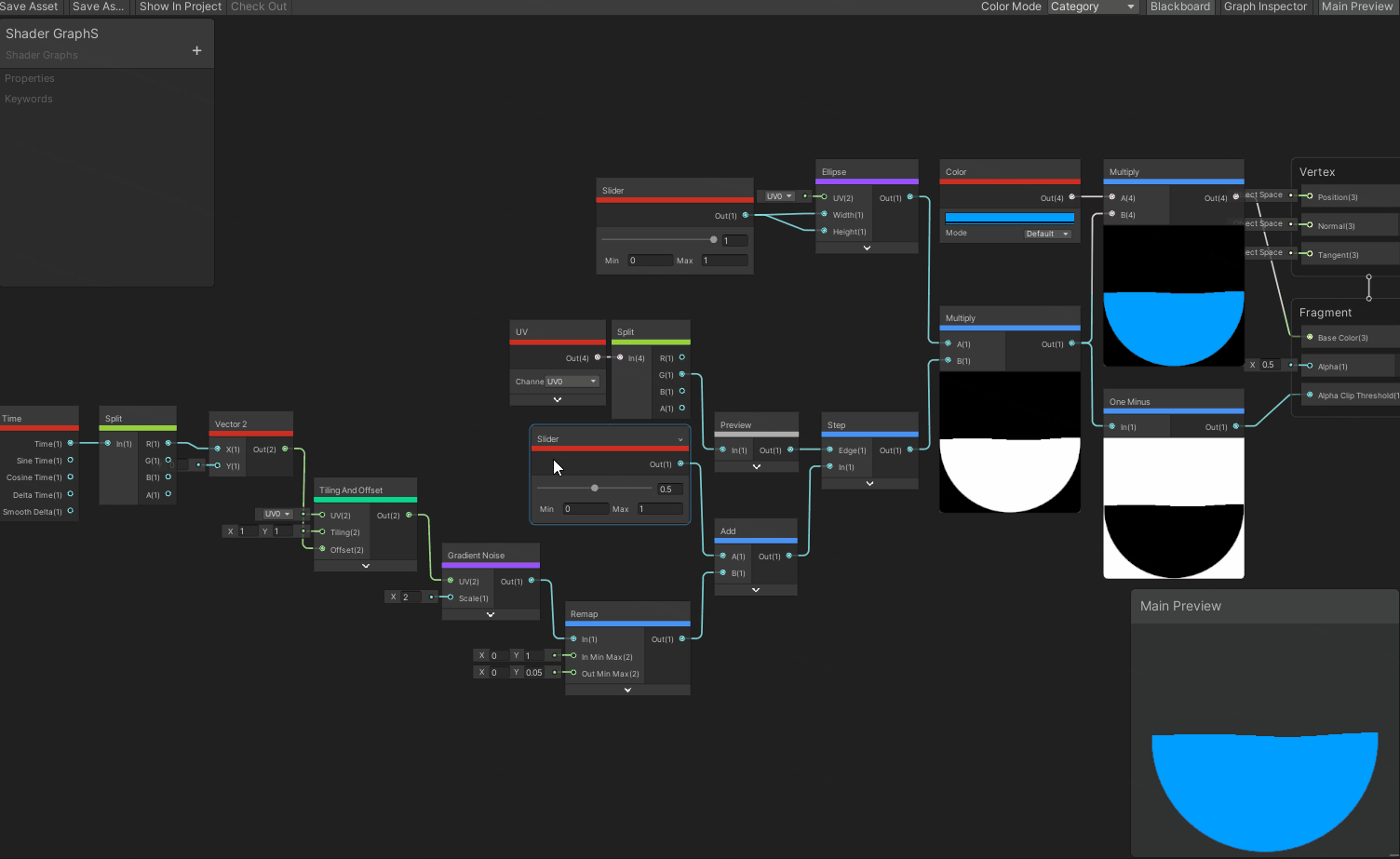
Task: Select Keywords section in Blackboard
Action: point(29,99)
